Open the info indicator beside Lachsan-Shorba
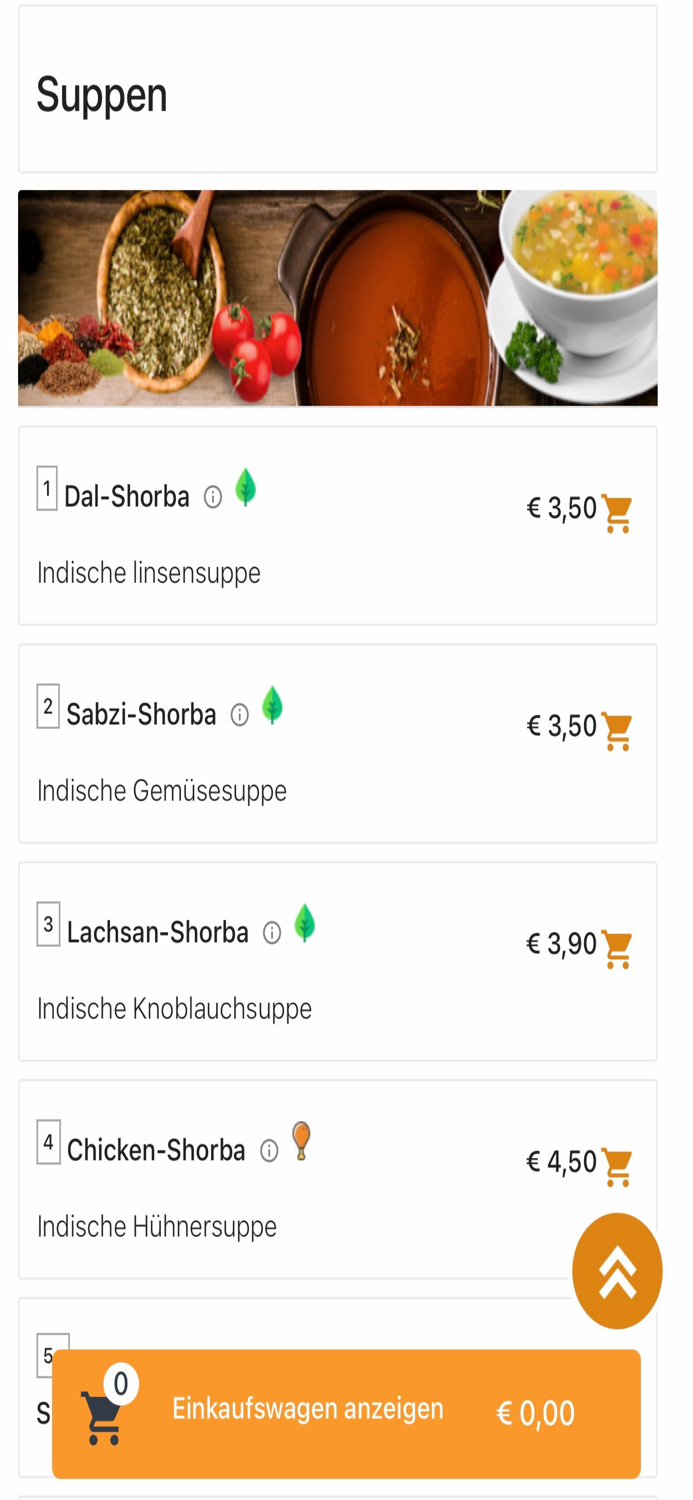This screenshot has height=1500, width=693. tap(271, 931)
